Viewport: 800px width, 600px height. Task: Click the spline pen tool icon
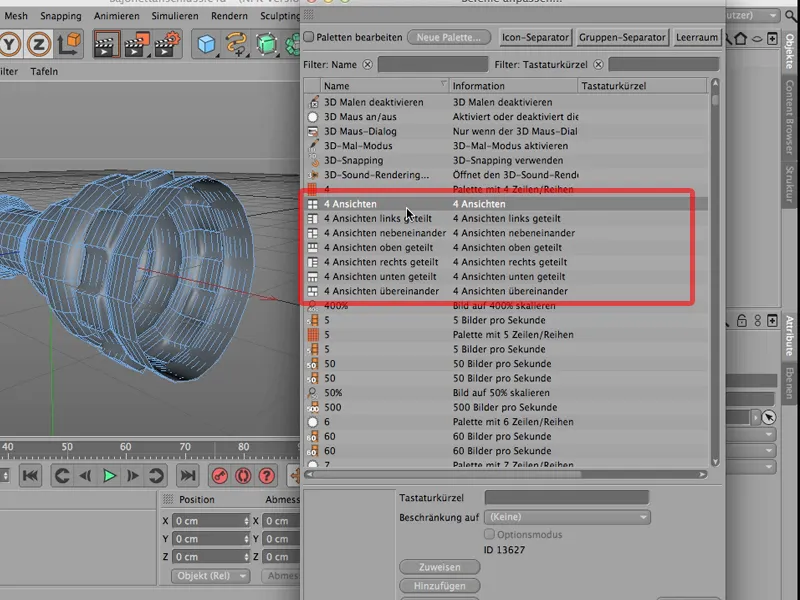point(236,44)
